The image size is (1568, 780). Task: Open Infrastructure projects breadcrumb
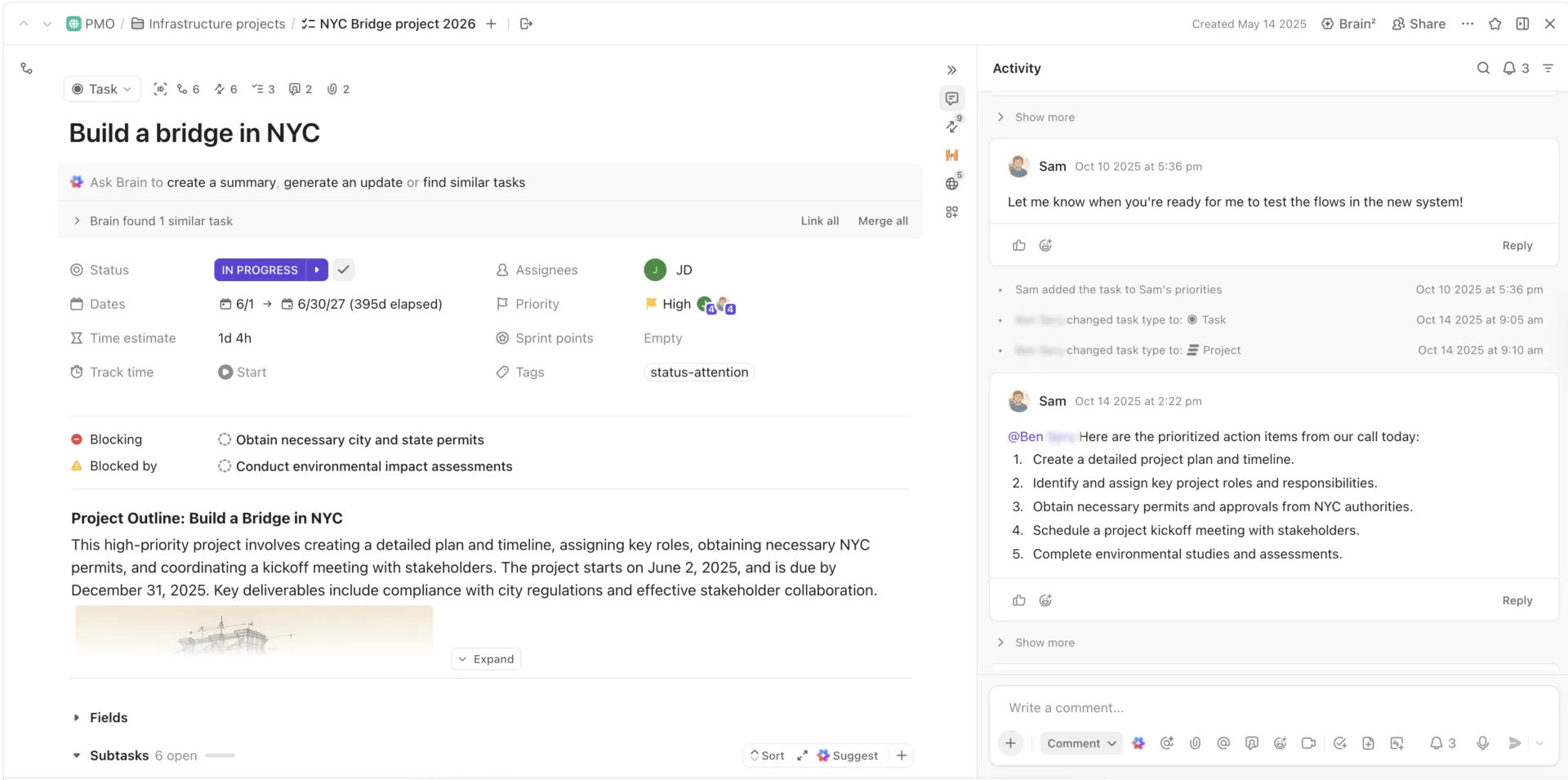point(208,24)
